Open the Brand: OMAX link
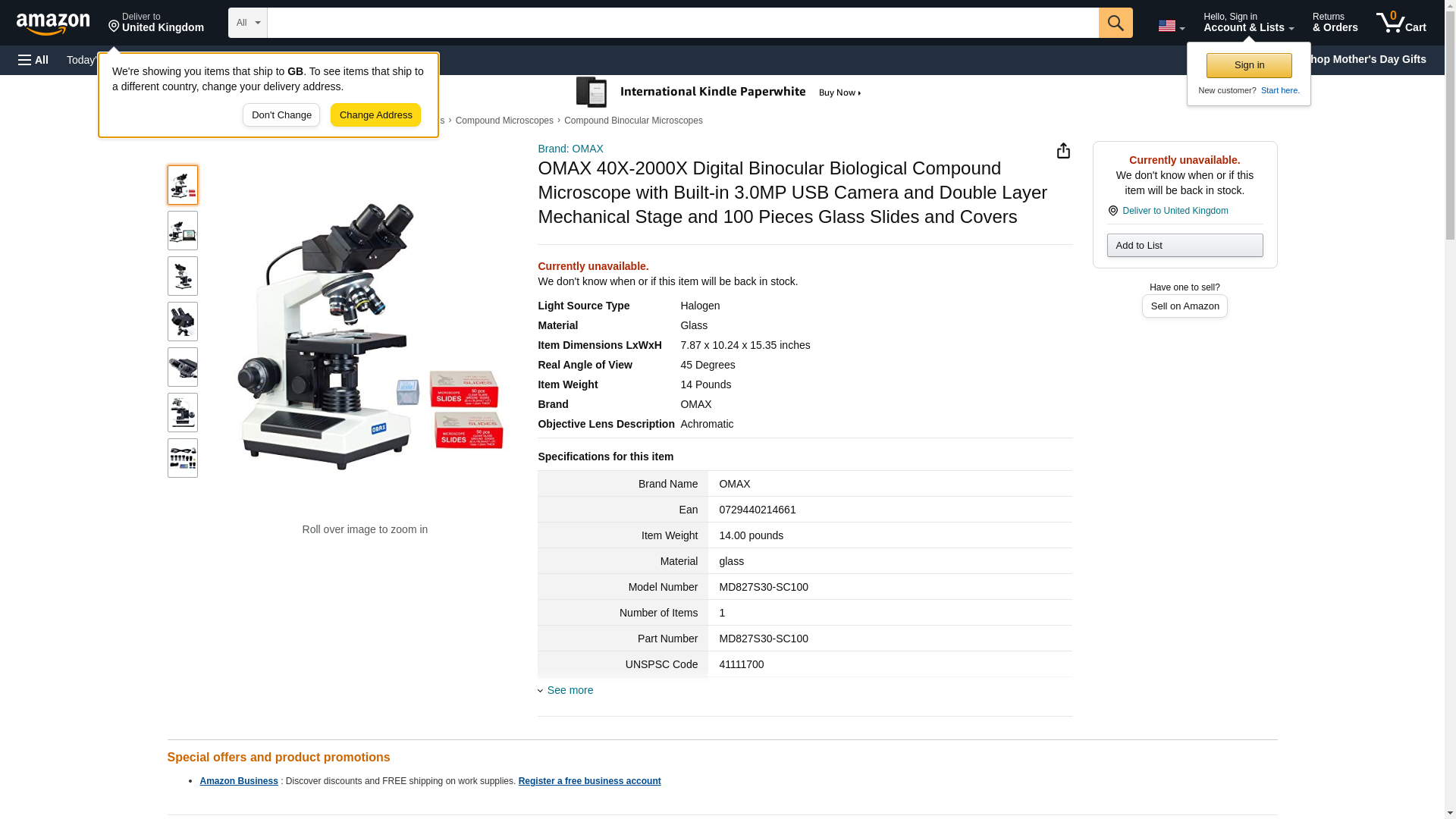Viewport: 1456px width, 819px height. point(570,149)
